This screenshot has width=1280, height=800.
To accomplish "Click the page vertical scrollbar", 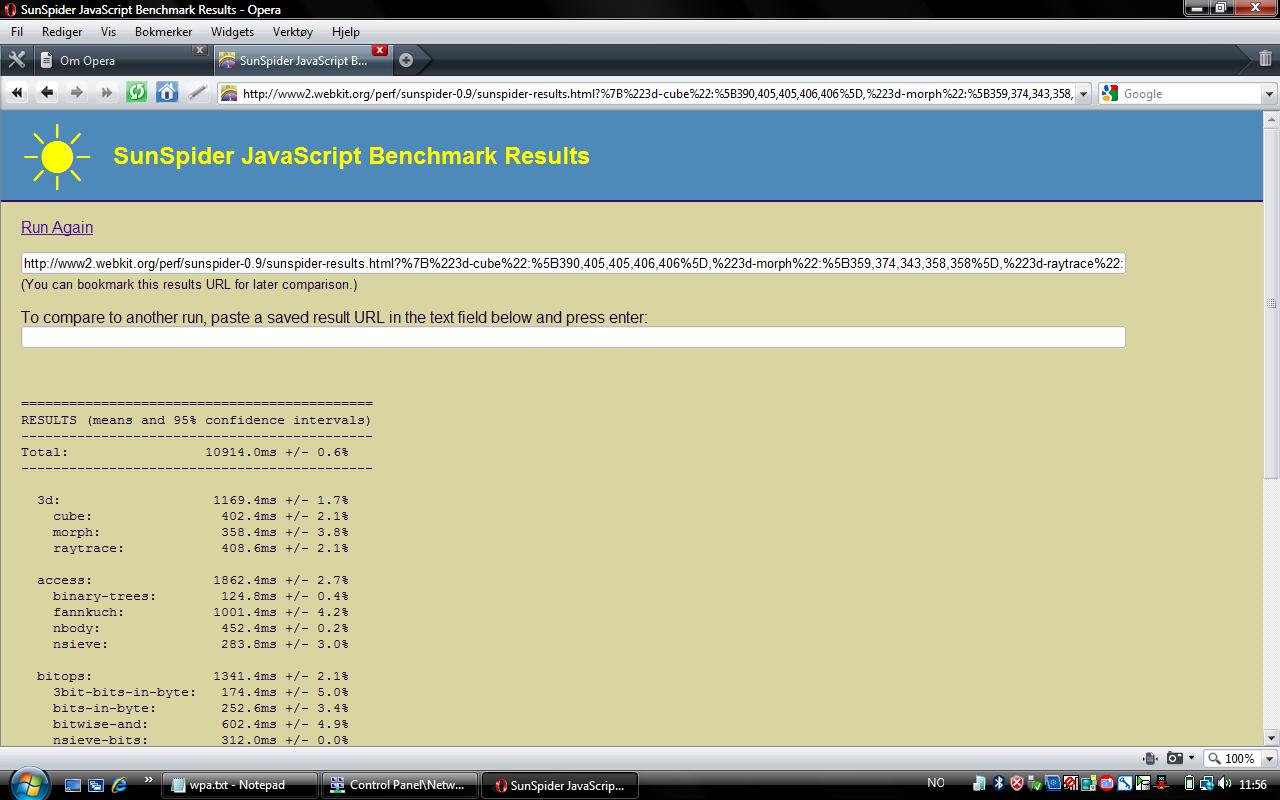I will coord(1271,304).
